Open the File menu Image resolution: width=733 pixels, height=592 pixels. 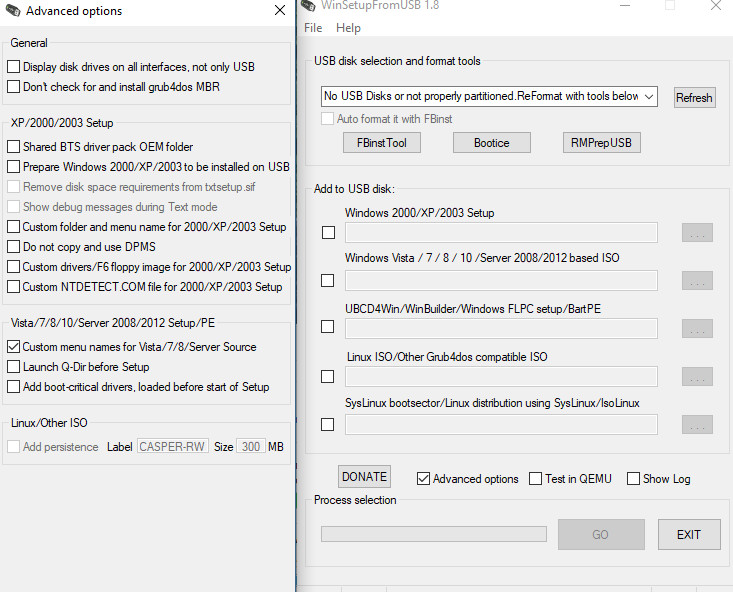click(313, 28)
